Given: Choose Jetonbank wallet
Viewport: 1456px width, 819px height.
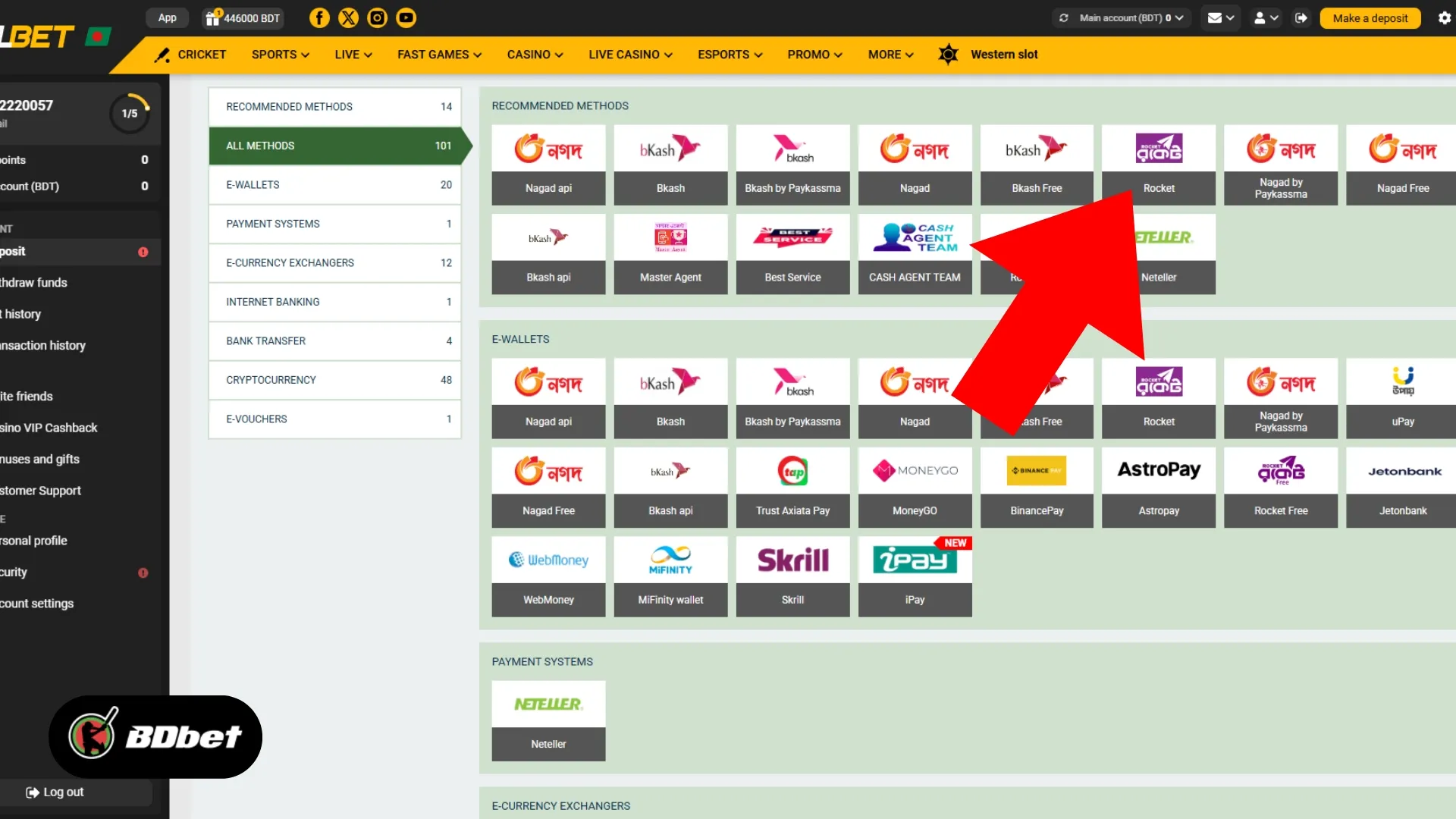Looking at the screenshot, I should pyautogui.click(x=1403, y=488).
